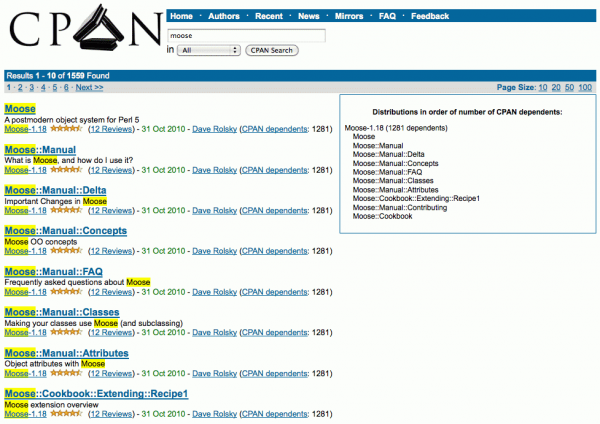Open the Authors nav item
Viewport: 600px width, 424px height.
(x=223, y=16)
